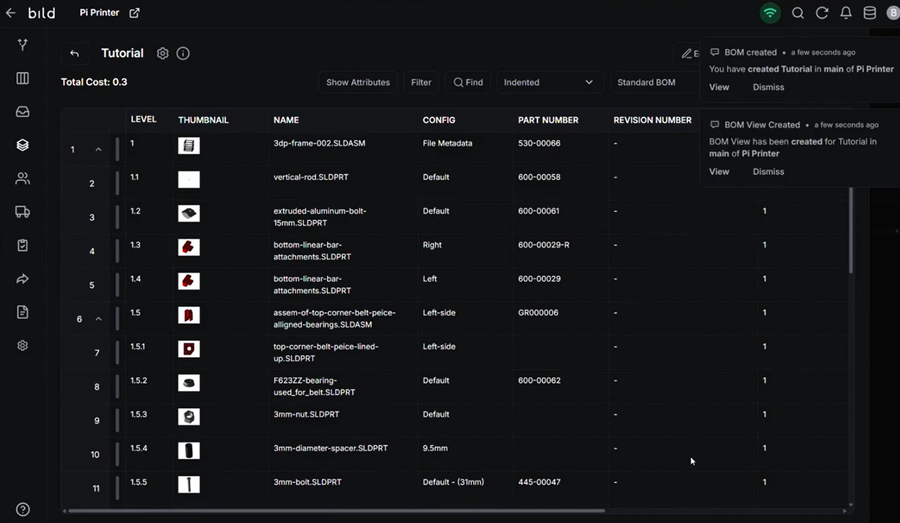Open the branches icon in left sidebar

click(x=22, y=45)
